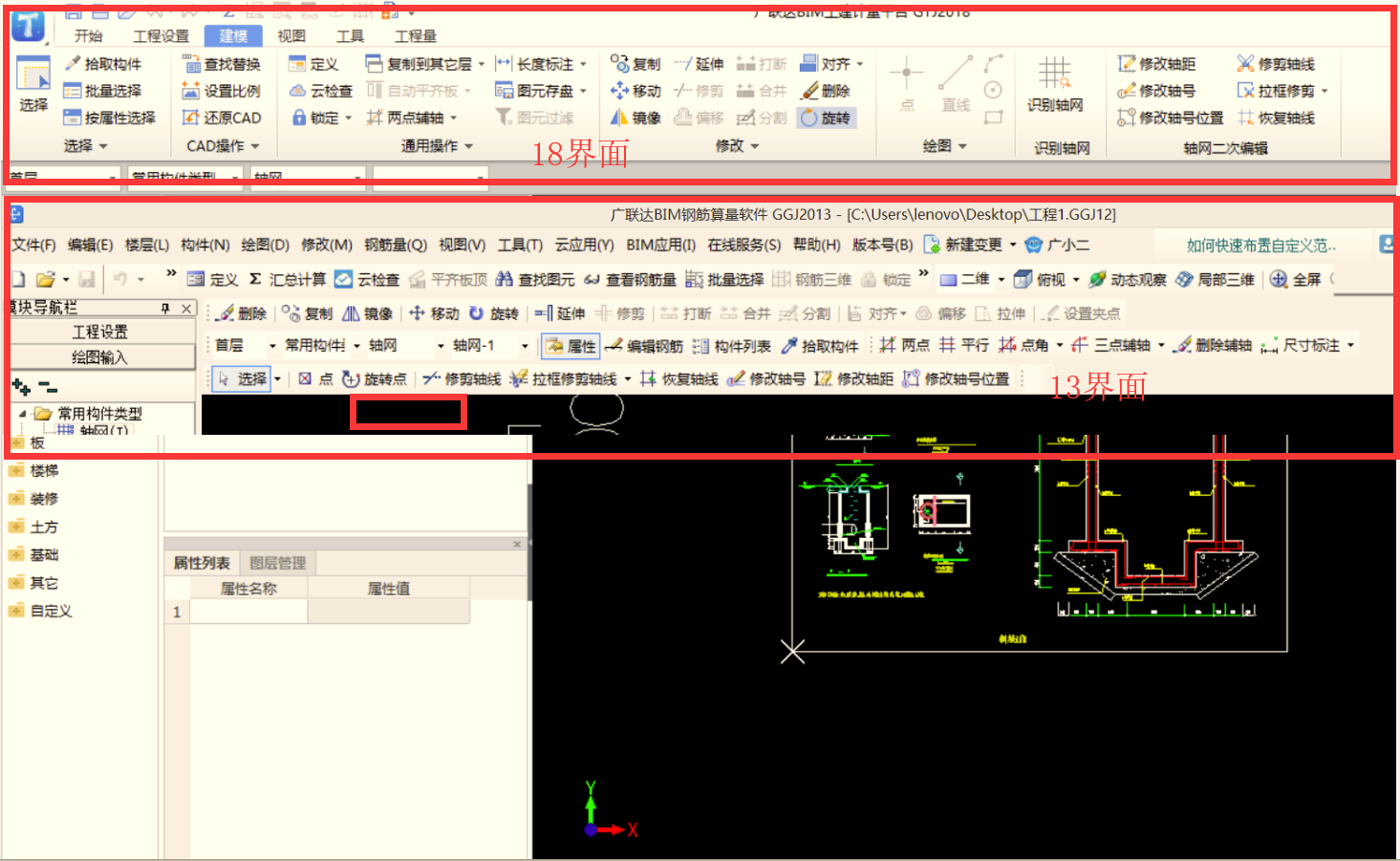The height and width of the screenshot is (861, 1400).
Task: Click 拉框修剪轴线 in the GGJ2013 toolbar
Action: 563,379
